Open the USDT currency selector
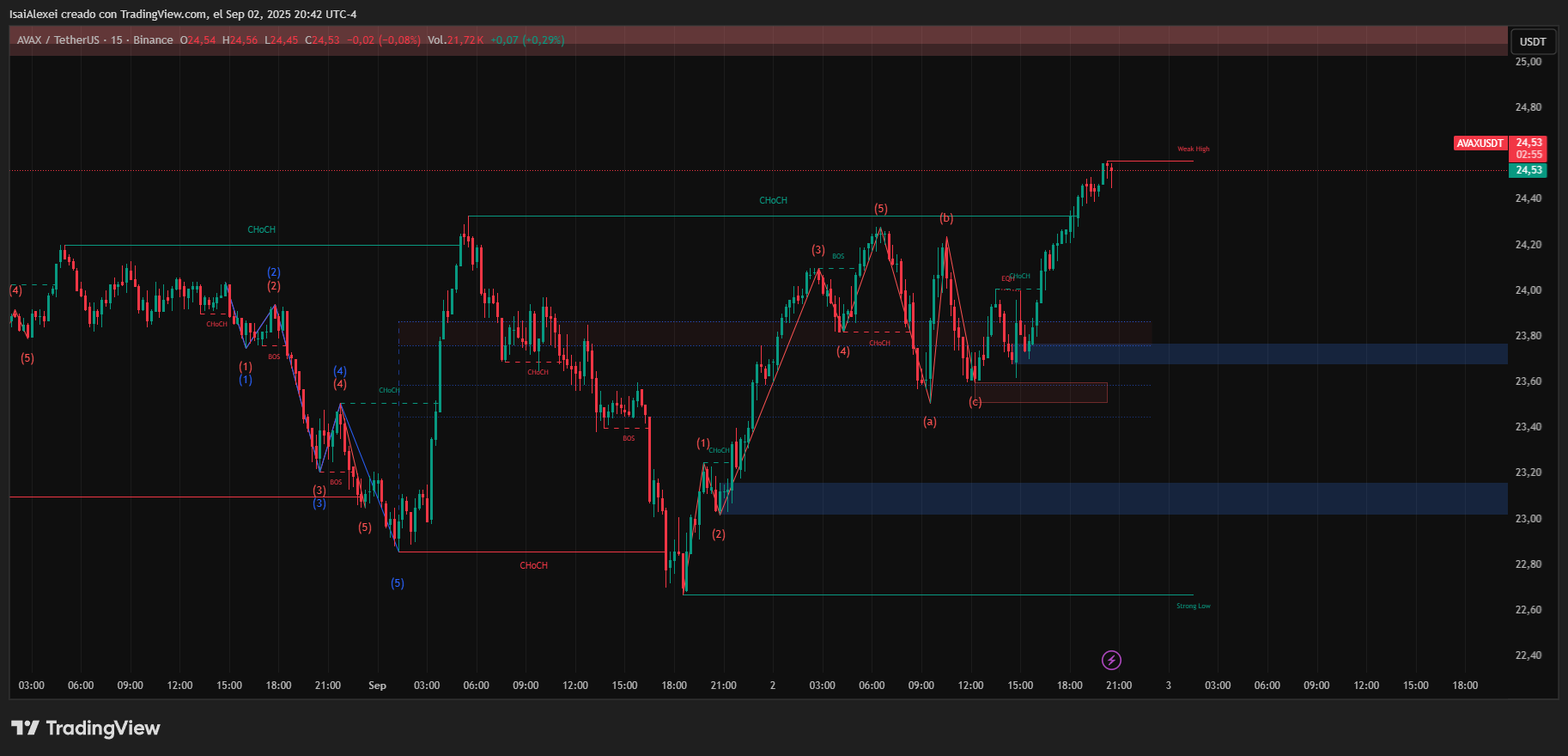The image size is (1568, 756). coord(1532,41)
